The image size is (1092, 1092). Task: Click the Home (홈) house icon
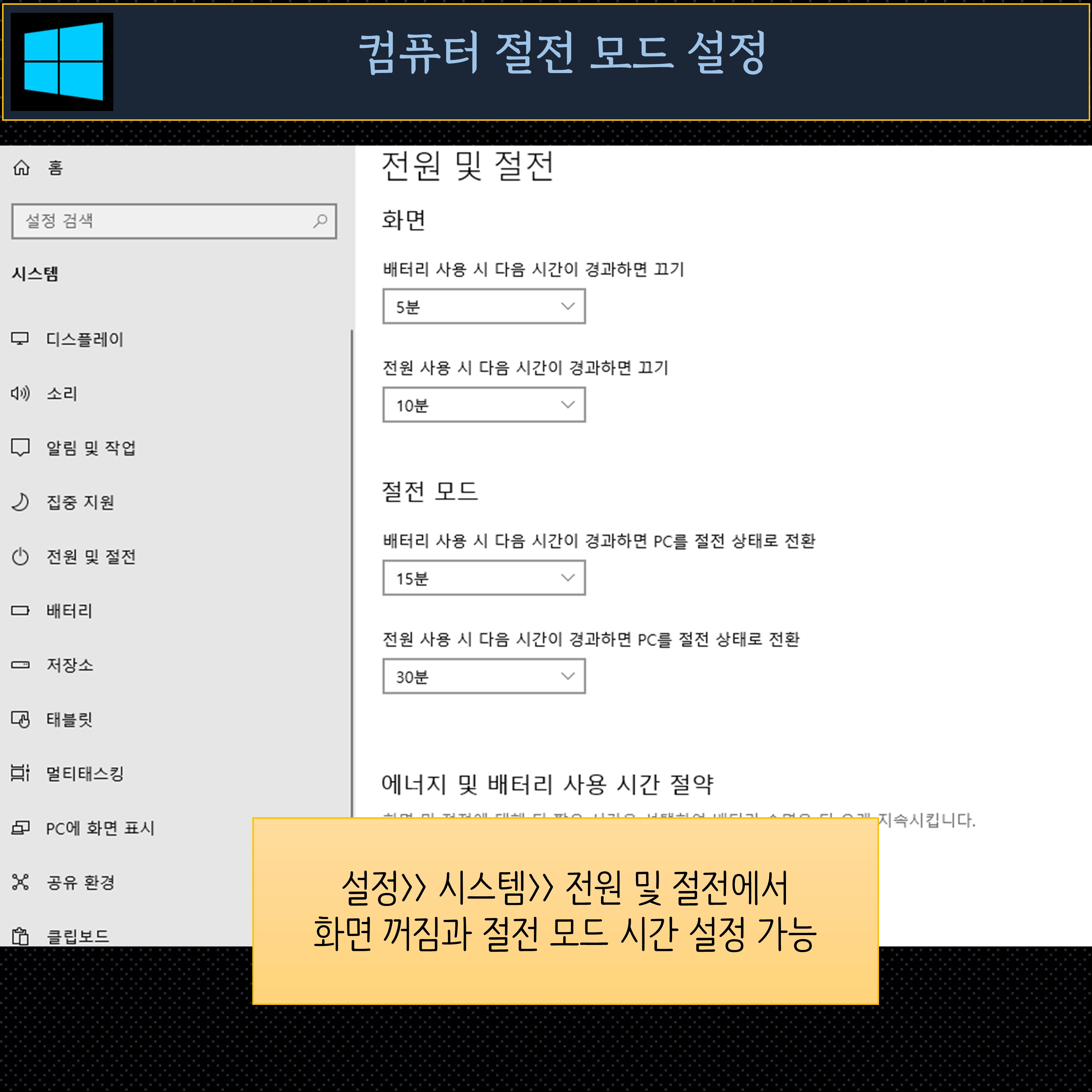[21, 167]
